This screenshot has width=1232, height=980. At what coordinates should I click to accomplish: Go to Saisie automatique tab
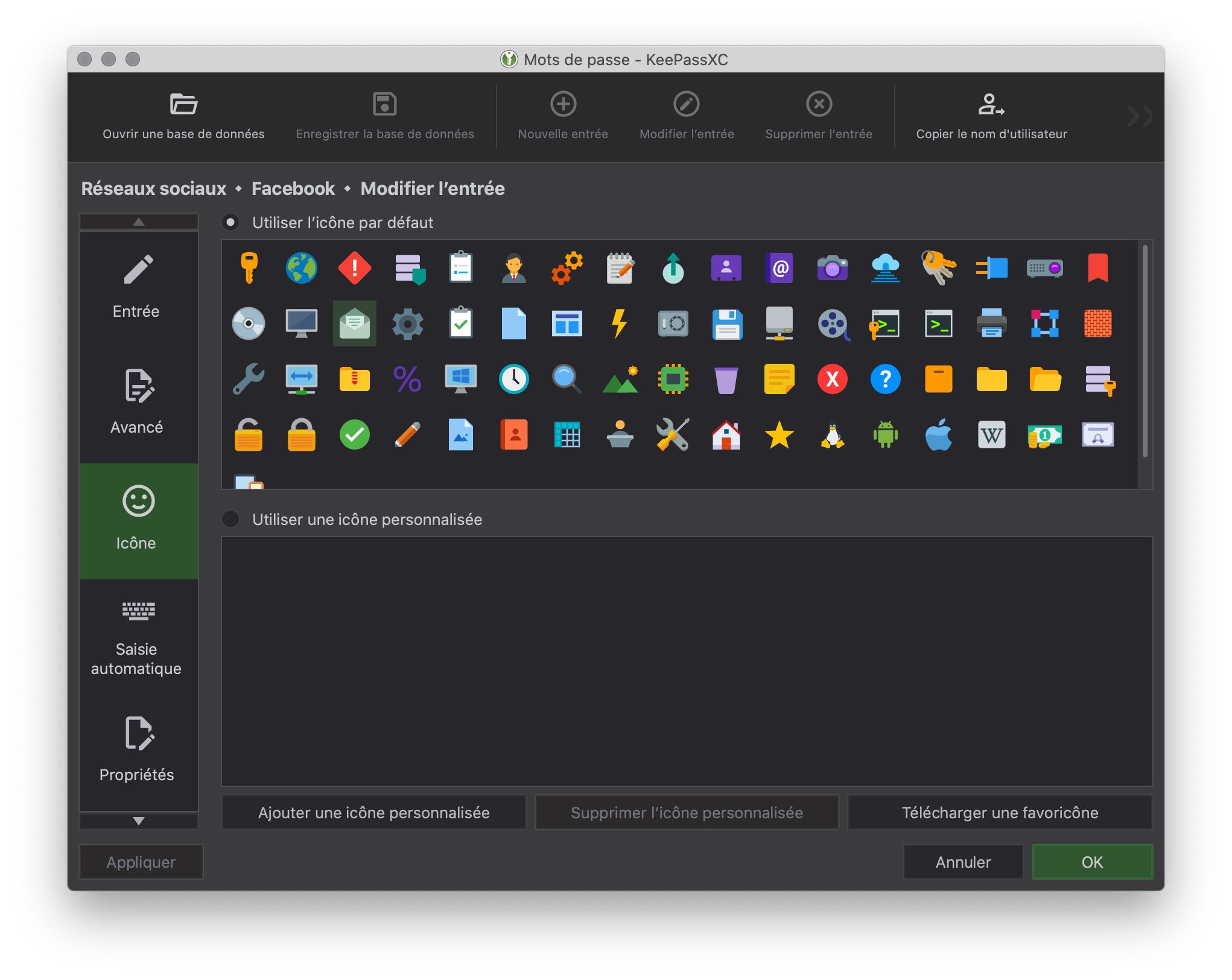pyautogui.click(x=139, y=637)
